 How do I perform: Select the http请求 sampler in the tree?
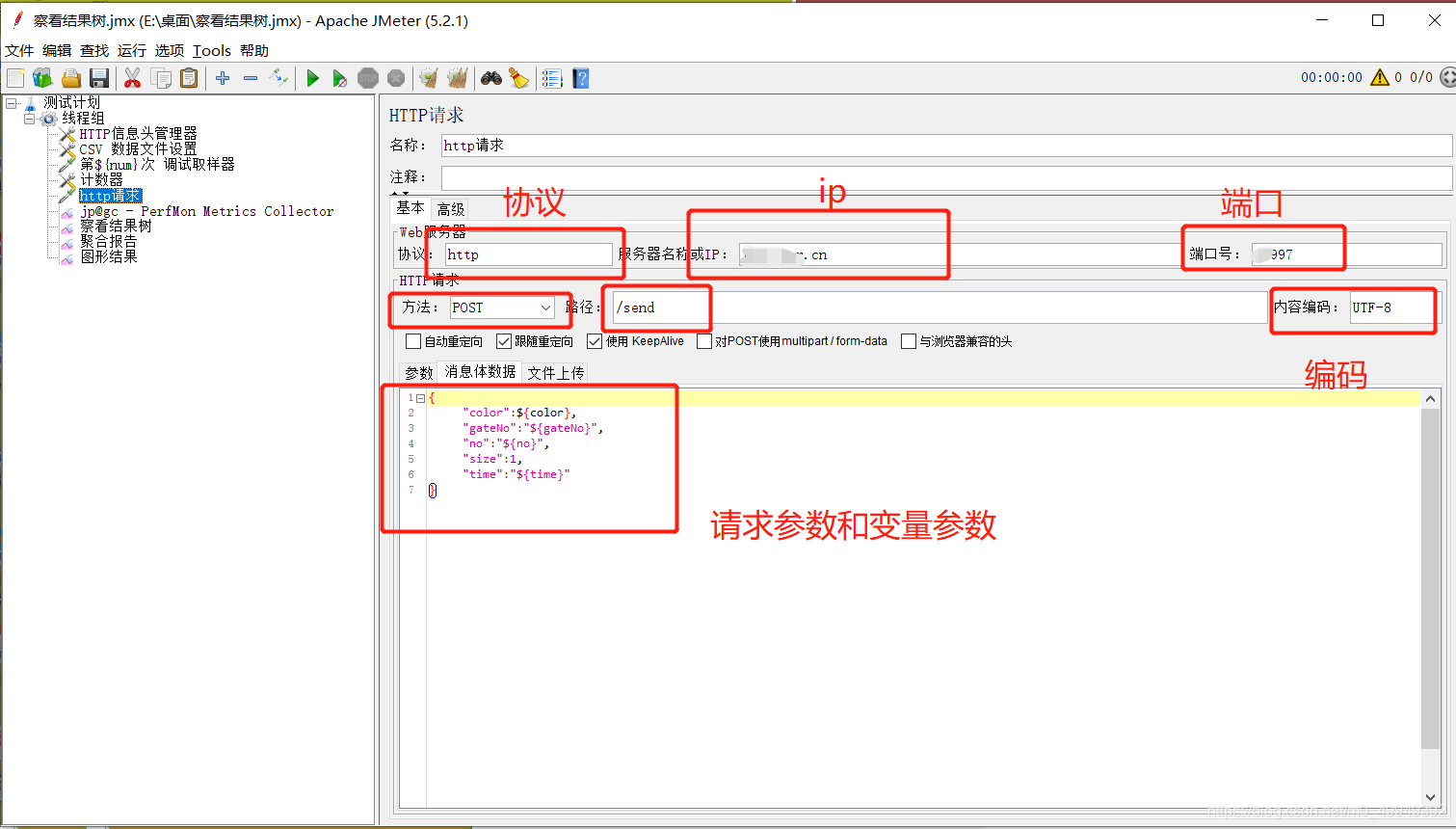pyautogui.click(x=111, y=196)
